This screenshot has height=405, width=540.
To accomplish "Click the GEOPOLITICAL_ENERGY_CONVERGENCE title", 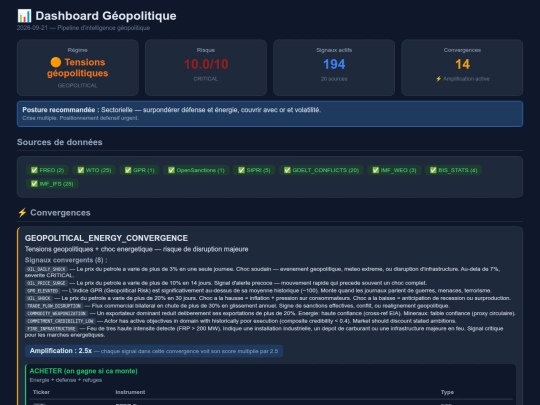I will click(106, 238).
